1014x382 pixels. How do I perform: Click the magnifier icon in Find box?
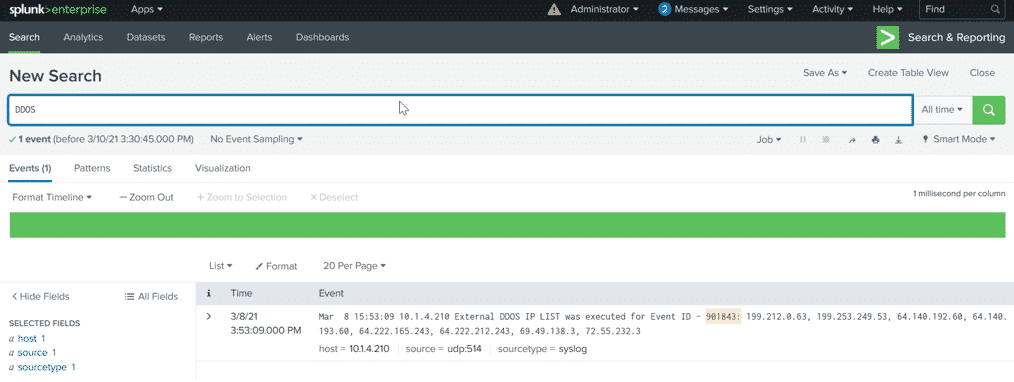pyautogui.click(x=995, y=9)
